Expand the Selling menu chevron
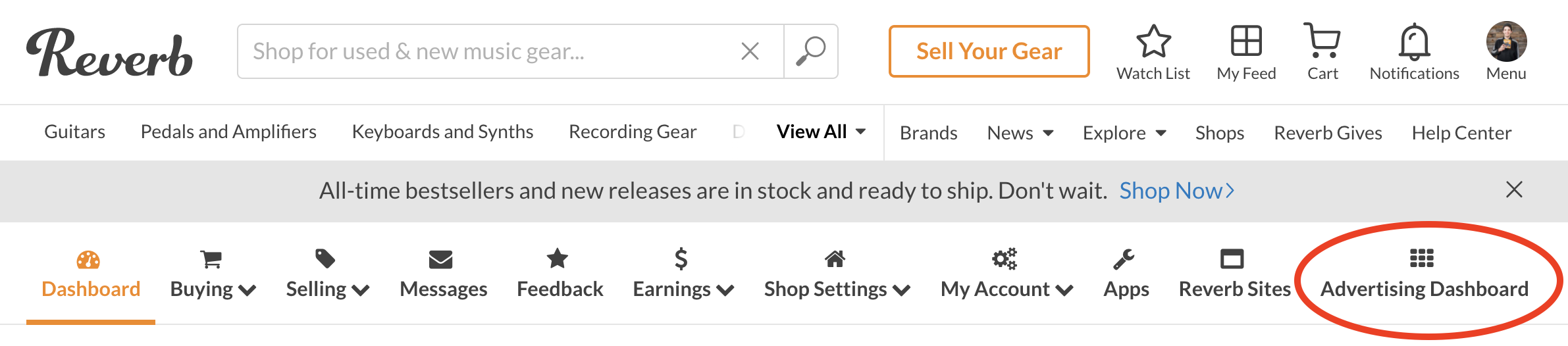Image resolution: width=1568 pixels, height=346 pixels. [x=361, y=290]
